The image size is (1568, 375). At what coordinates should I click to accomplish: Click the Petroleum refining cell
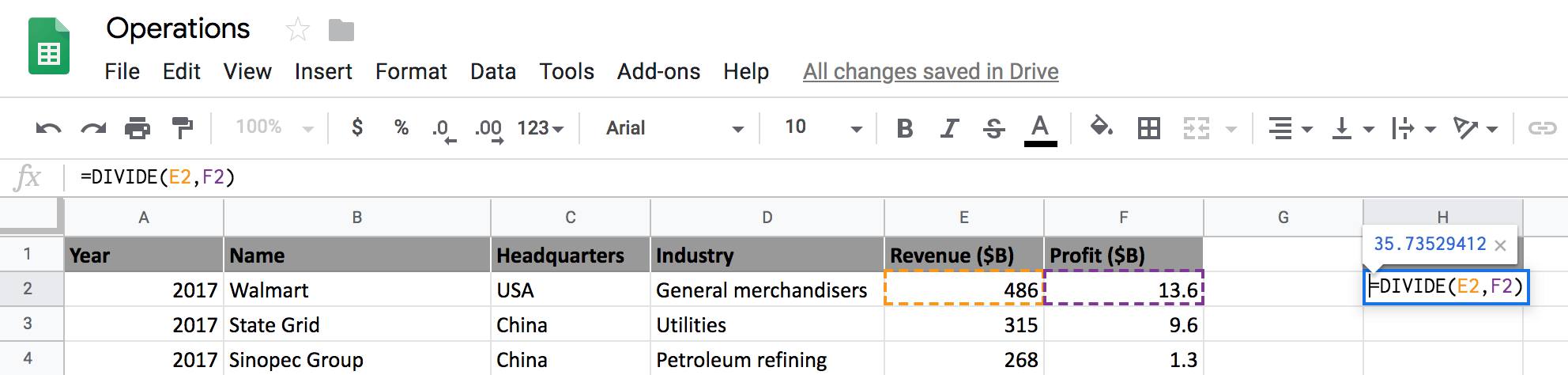point(767,359)
